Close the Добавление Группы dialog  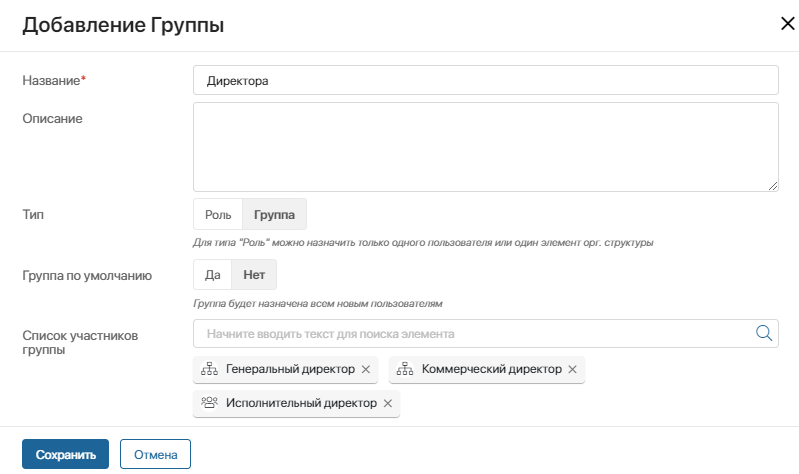coord(787,23)
